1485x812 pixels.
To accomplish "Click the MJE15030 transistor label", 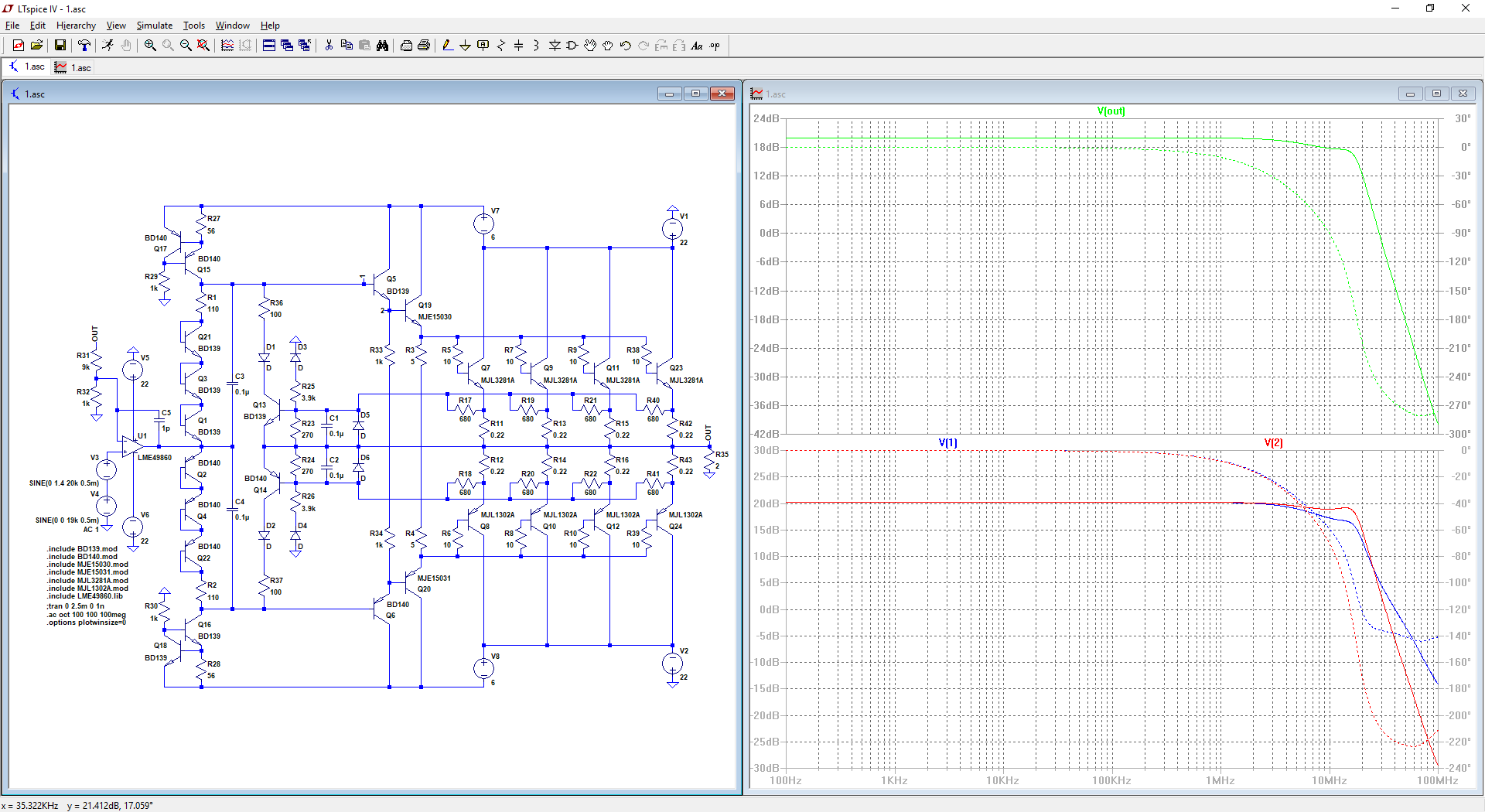I will [x=435, y=316].
